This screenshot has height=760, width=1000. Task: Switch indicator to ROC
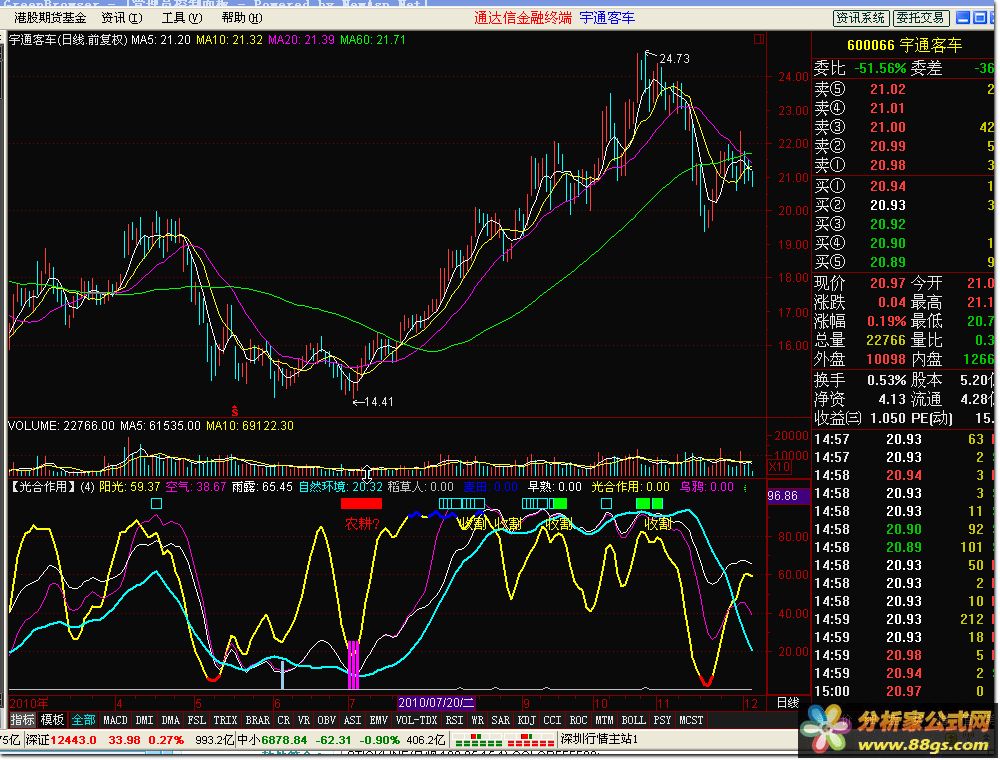click(x=578, y=720)
